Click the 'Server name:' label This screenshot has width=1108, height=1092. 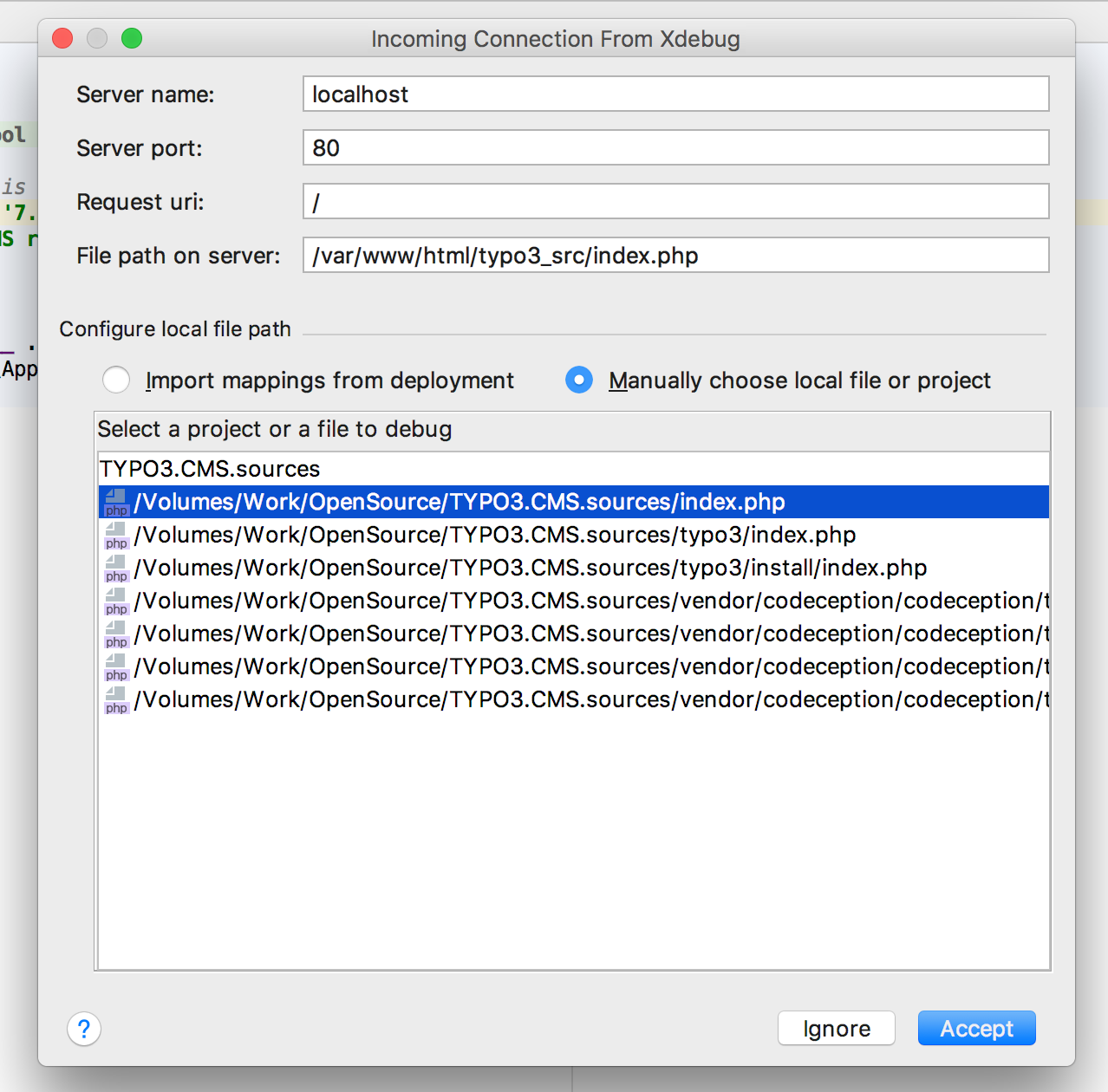[145, 94]
